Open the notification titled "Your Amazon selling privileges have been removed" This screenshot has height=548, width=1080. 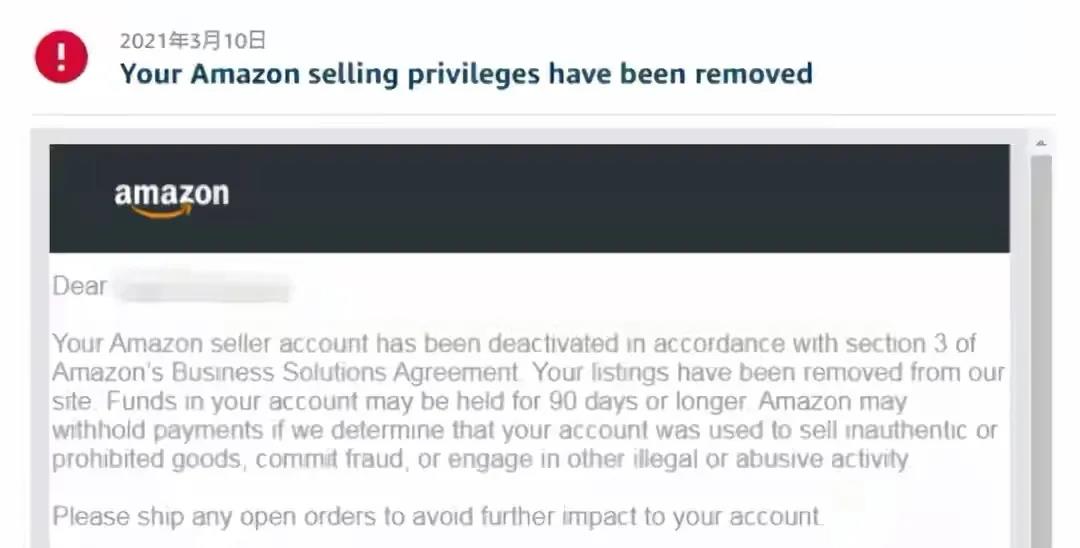[465, 74]
